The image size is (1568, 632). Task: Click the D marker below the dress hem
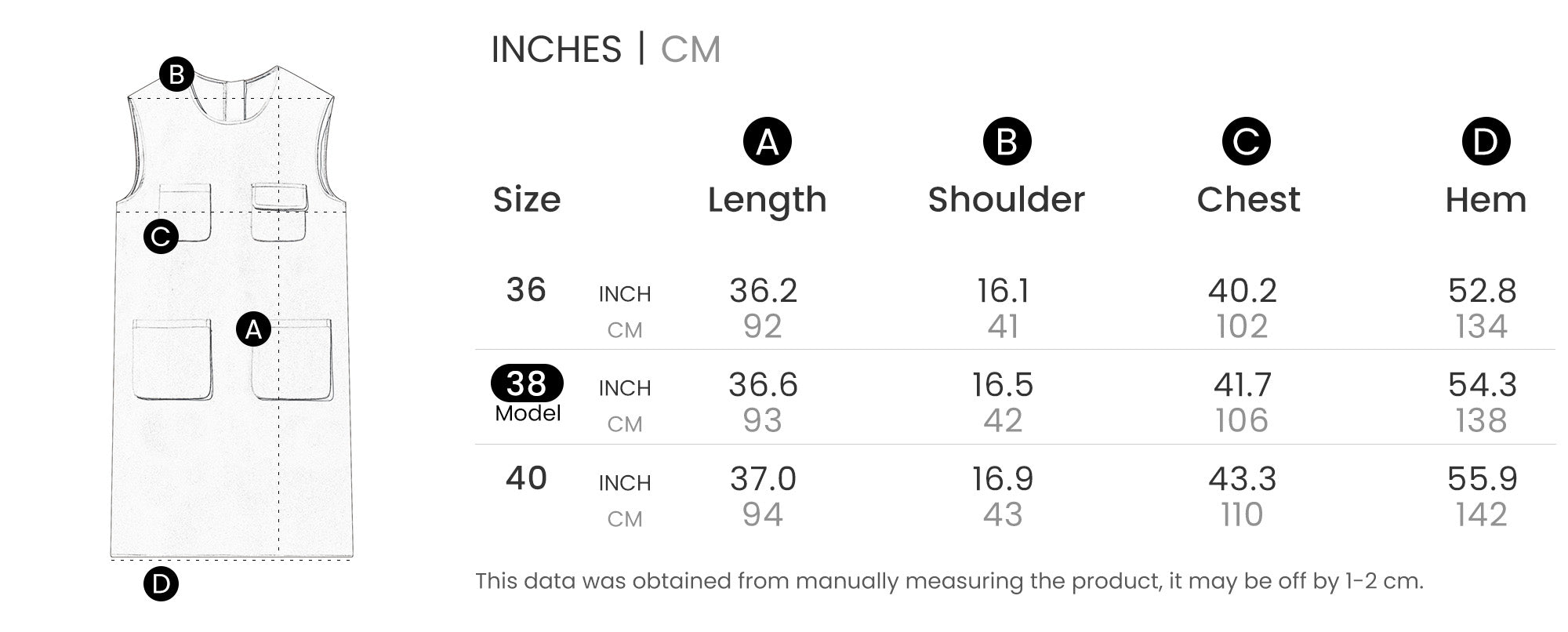click(x=161, y=583)
